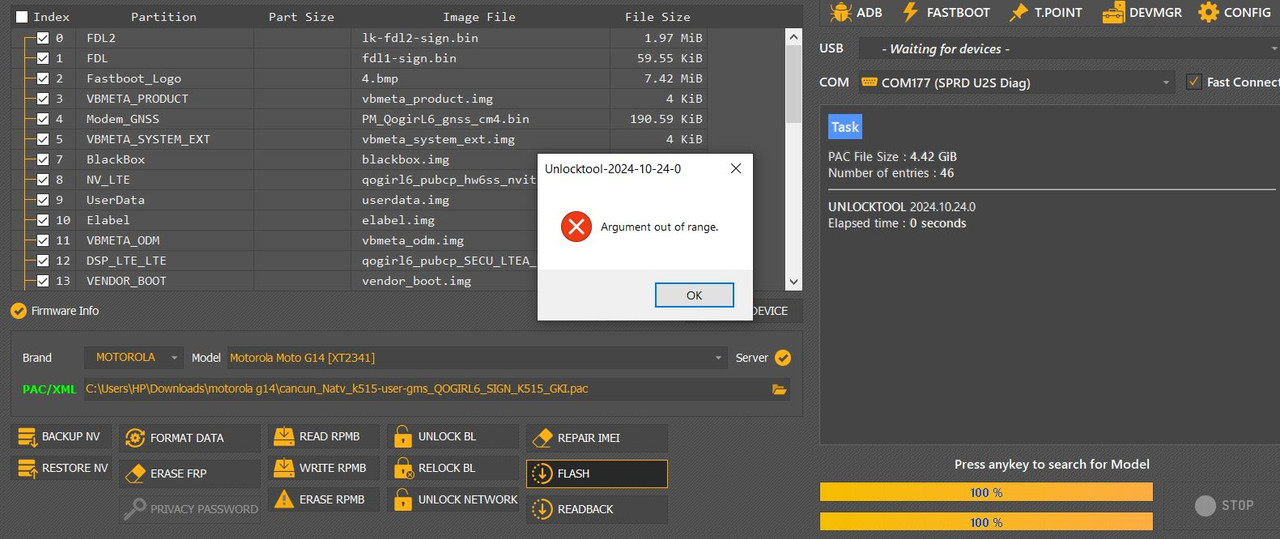Click the FORMAT DATA button
1280x539 pixels.
[x=190, y=438]
